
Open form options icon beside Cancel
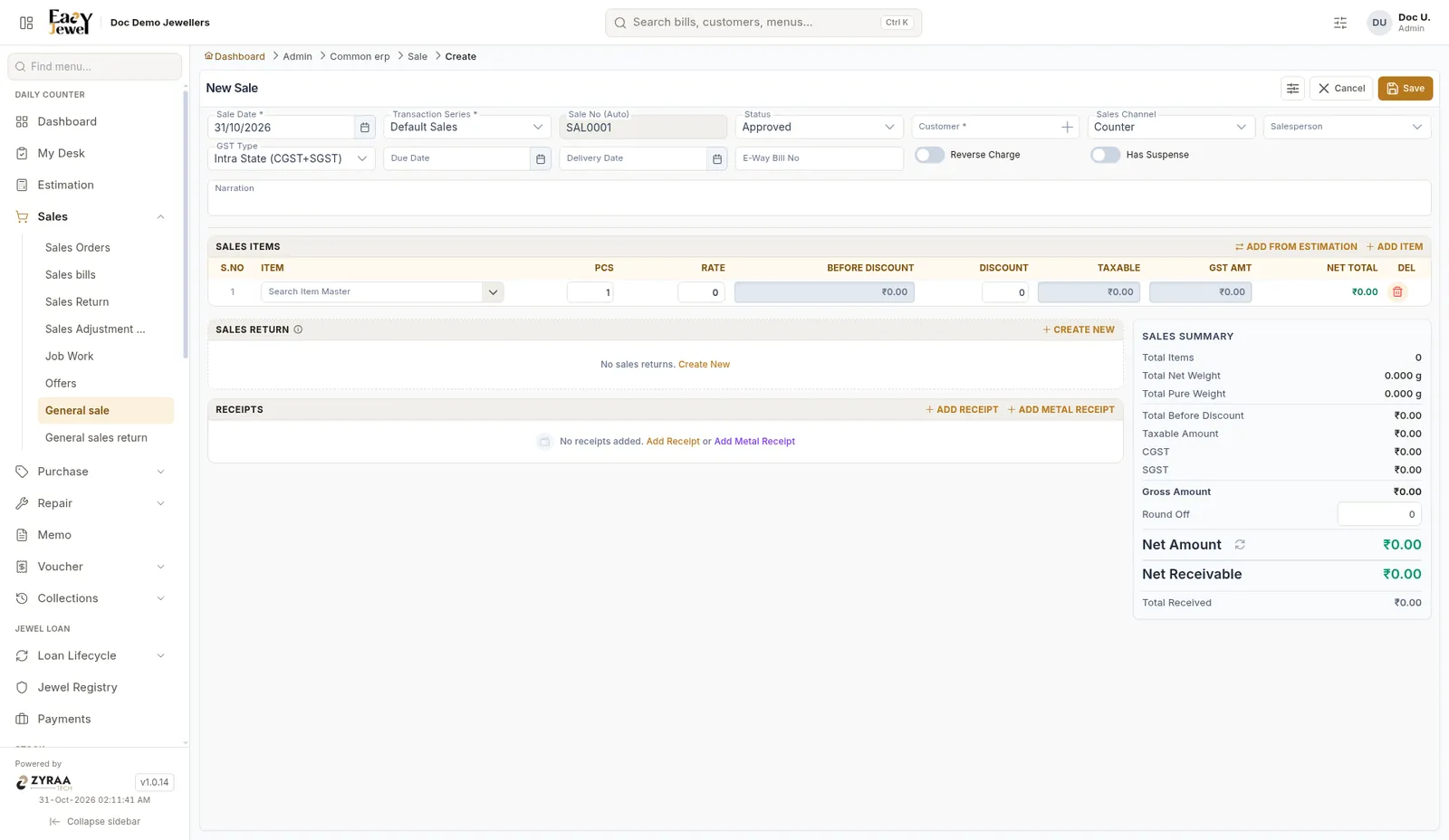1292,89
